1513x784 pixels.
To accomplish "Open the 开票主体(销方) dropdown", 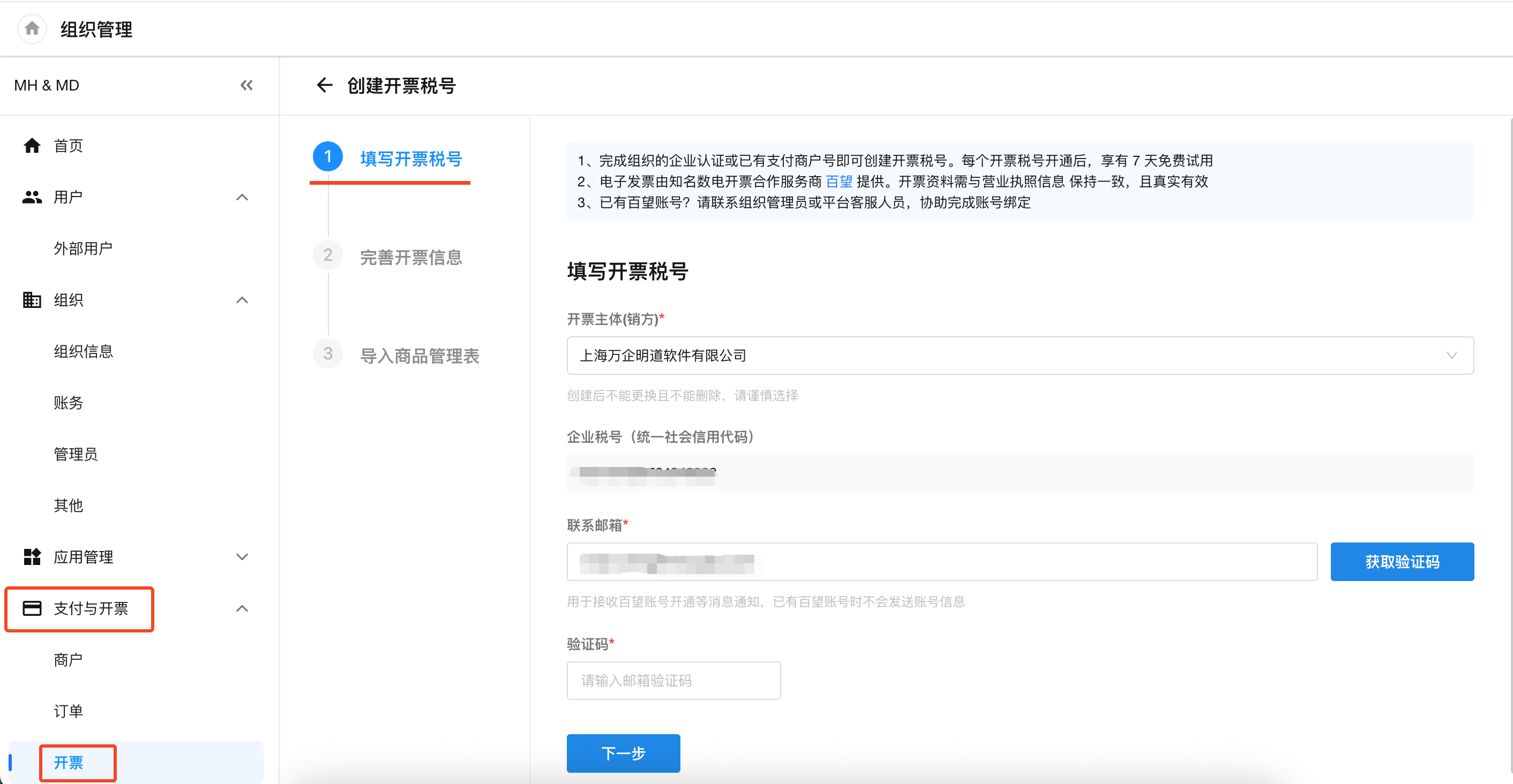I will click(1020, 355).
